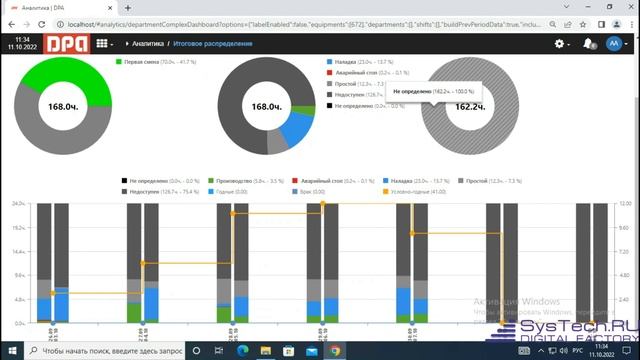The image size is (640, 360).
Task: Click the 168.0ч. label in the middle donut
Action: [267, 107]
